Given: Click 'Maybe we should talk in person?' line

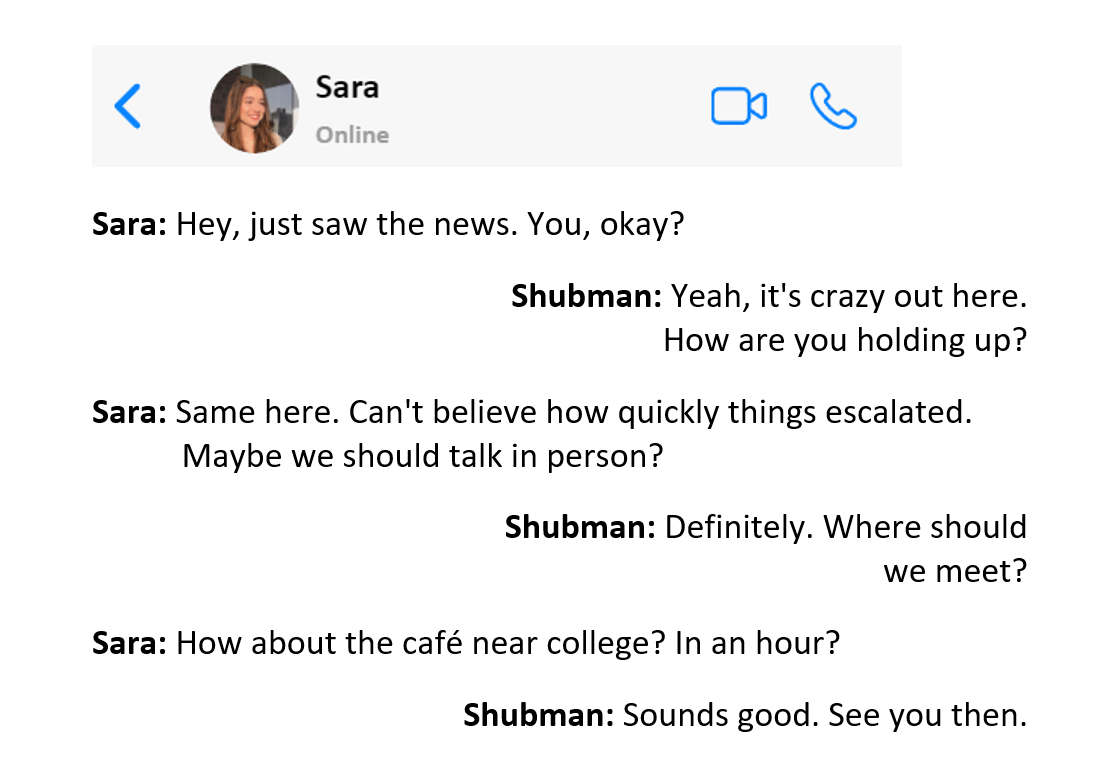Looking at the screenshot, I should click(x=422, y=457).
